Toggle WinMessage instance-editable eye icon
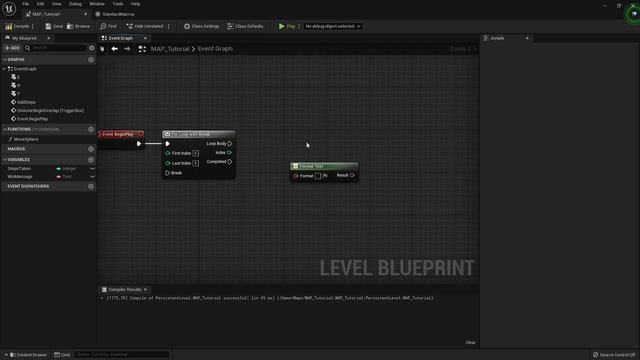This screenshot has width=640, height=360. [93, 177]
